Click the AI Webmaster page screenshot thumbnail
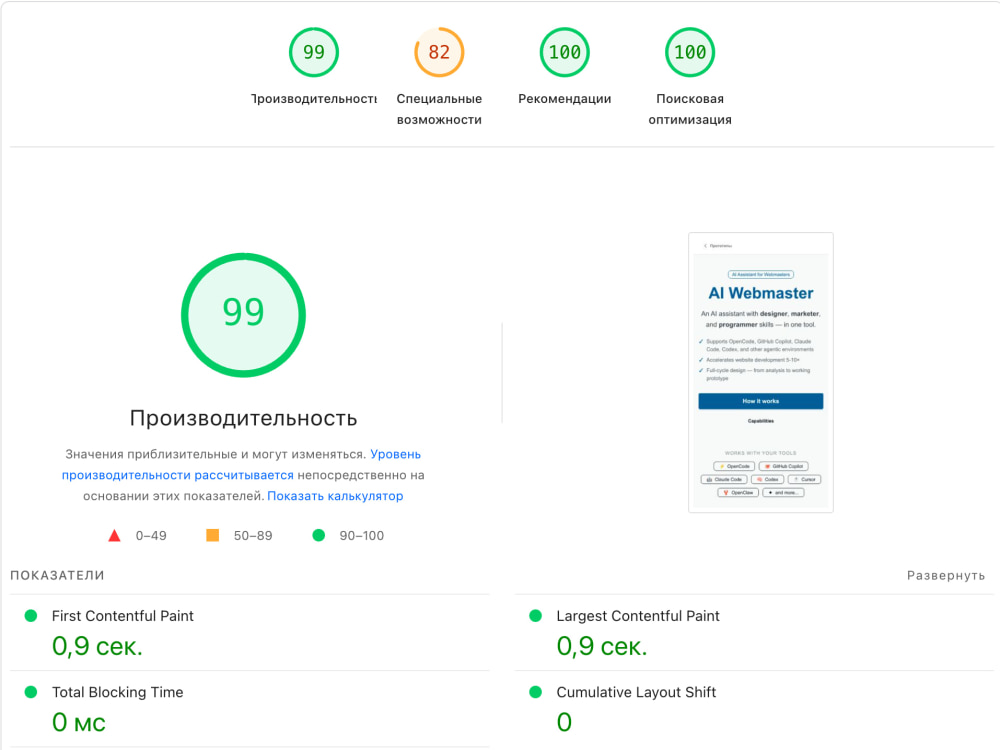1000x750 pixels. point(761,372)
